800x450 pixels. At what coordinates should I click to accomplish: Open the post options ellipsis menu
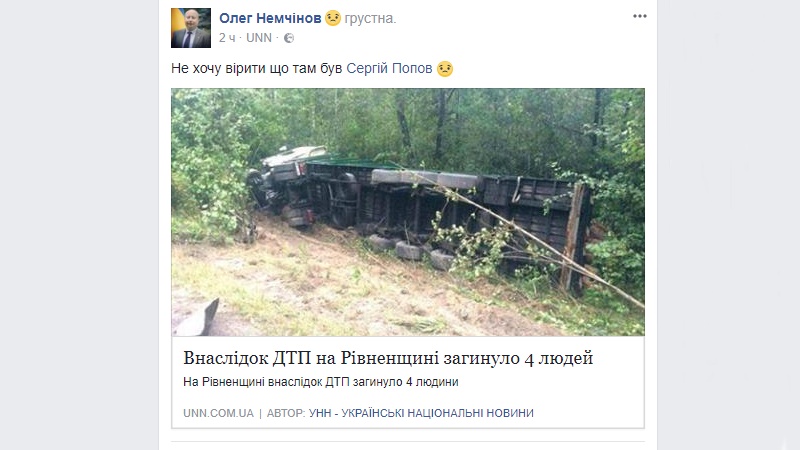(640, 16)
